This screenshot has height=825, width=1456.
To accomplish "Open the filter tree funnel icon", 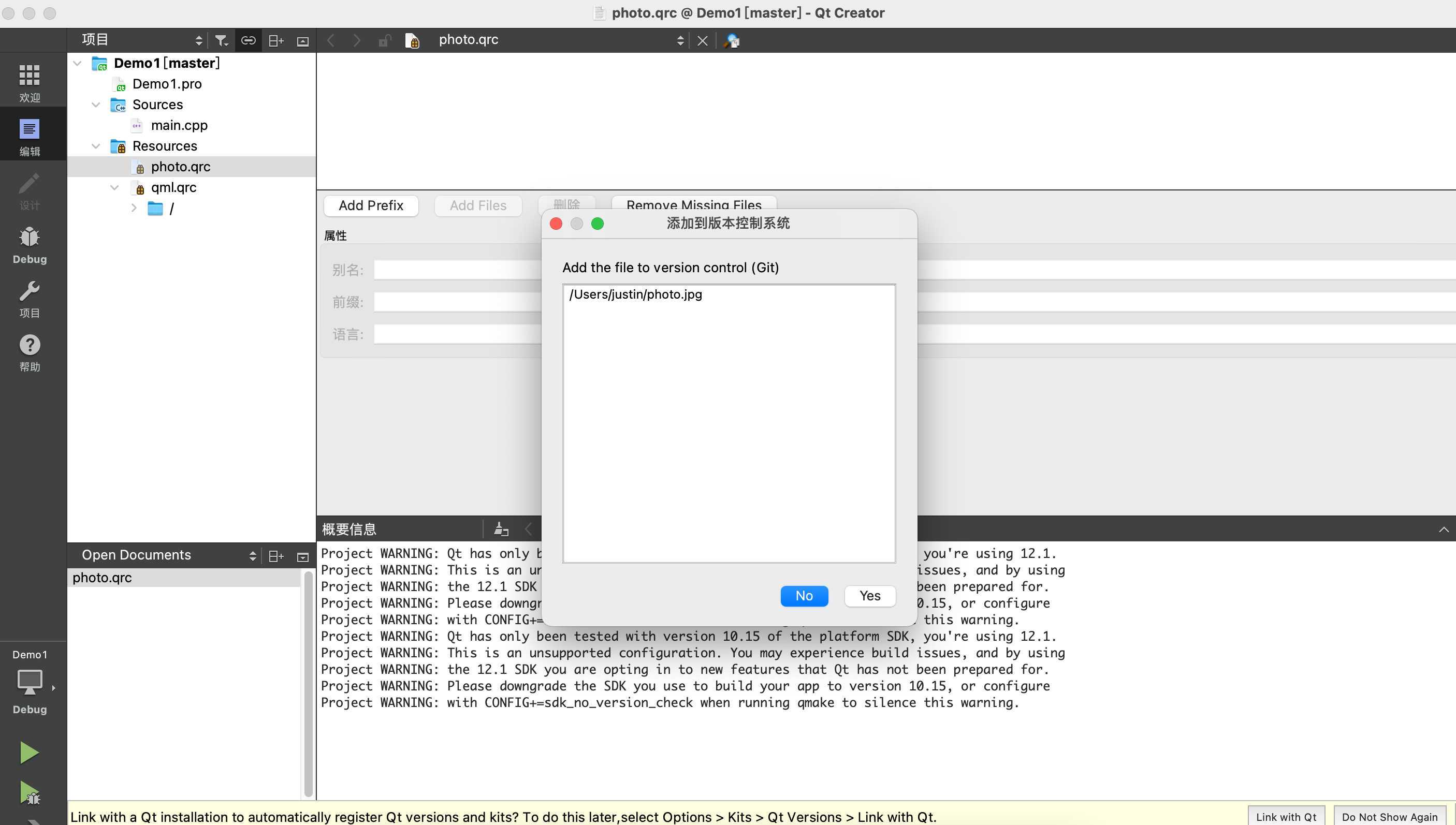I will tap(221, 40).
